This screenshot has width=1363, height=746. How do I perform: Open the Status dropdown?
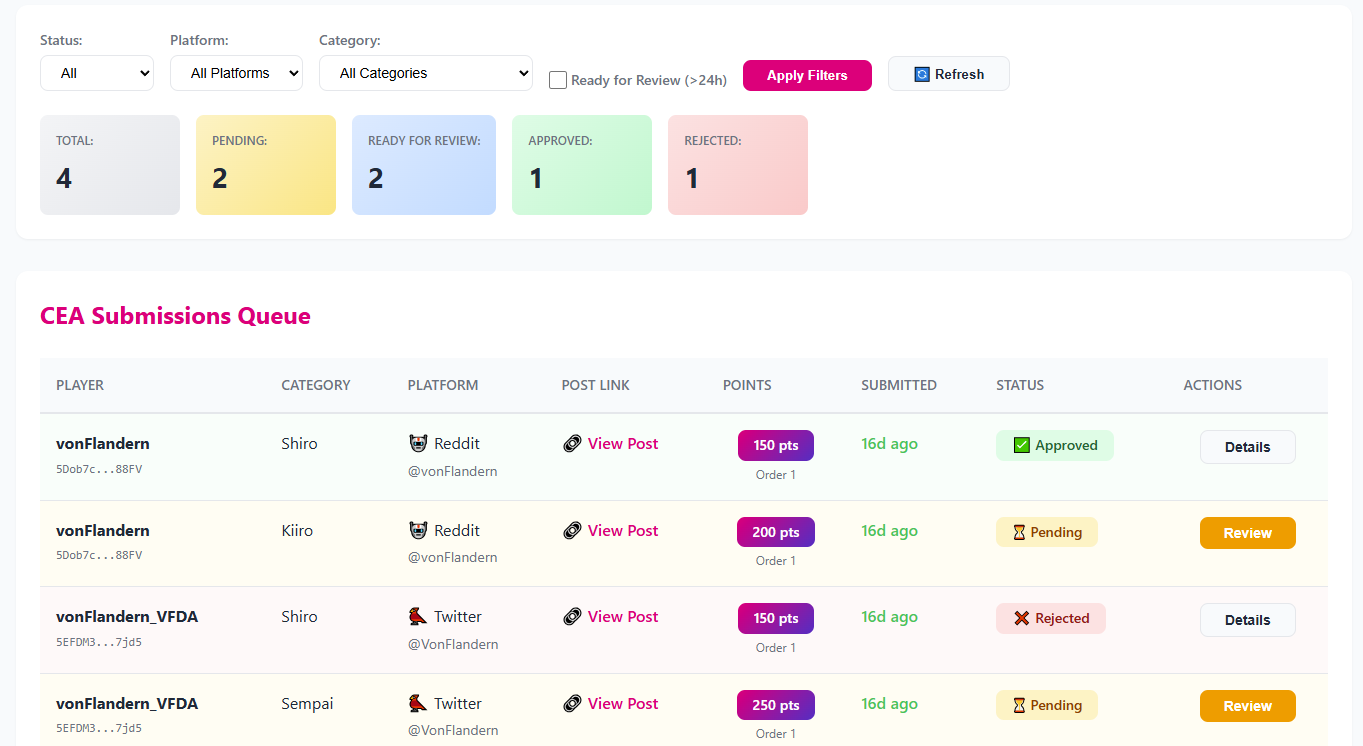(96, 73)
